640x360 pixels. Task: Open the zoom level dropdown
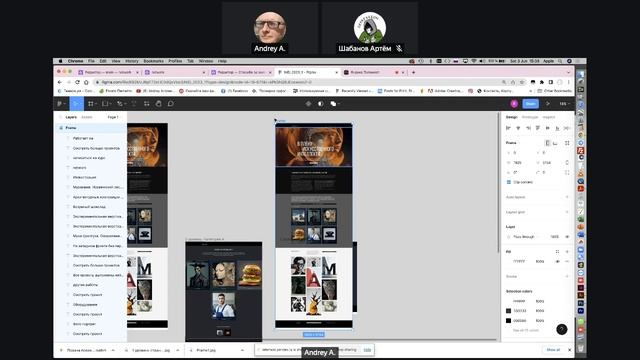point(564,104)
